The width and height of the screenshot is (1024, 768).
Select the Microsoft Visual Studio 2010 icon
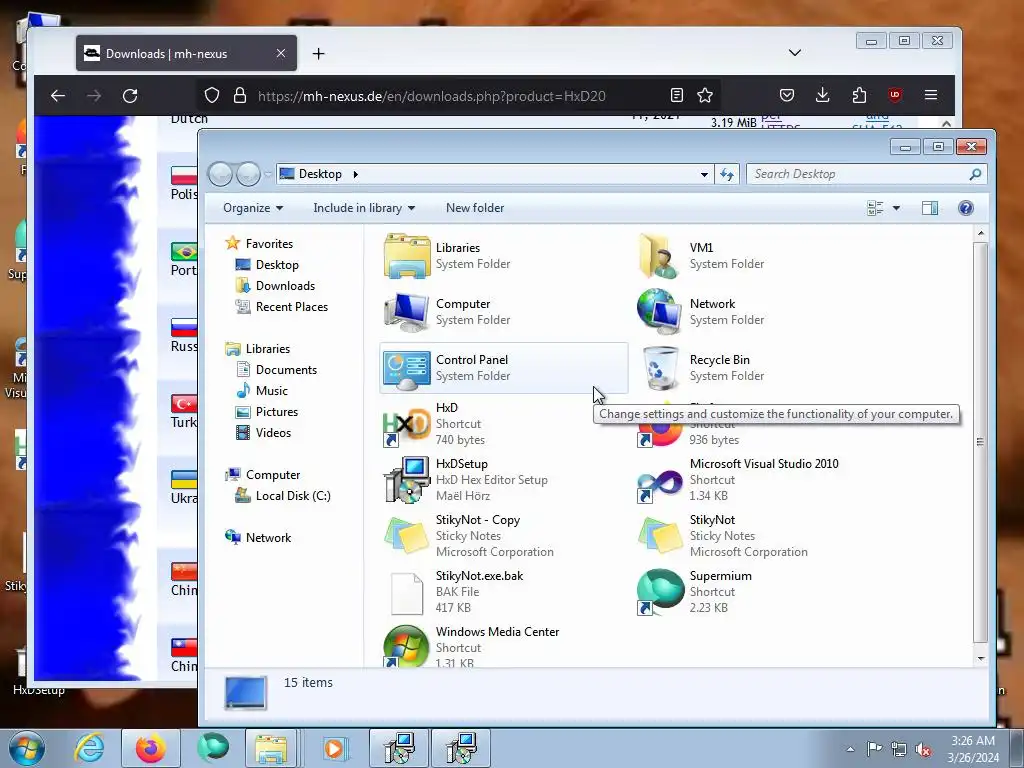[660, 485]
